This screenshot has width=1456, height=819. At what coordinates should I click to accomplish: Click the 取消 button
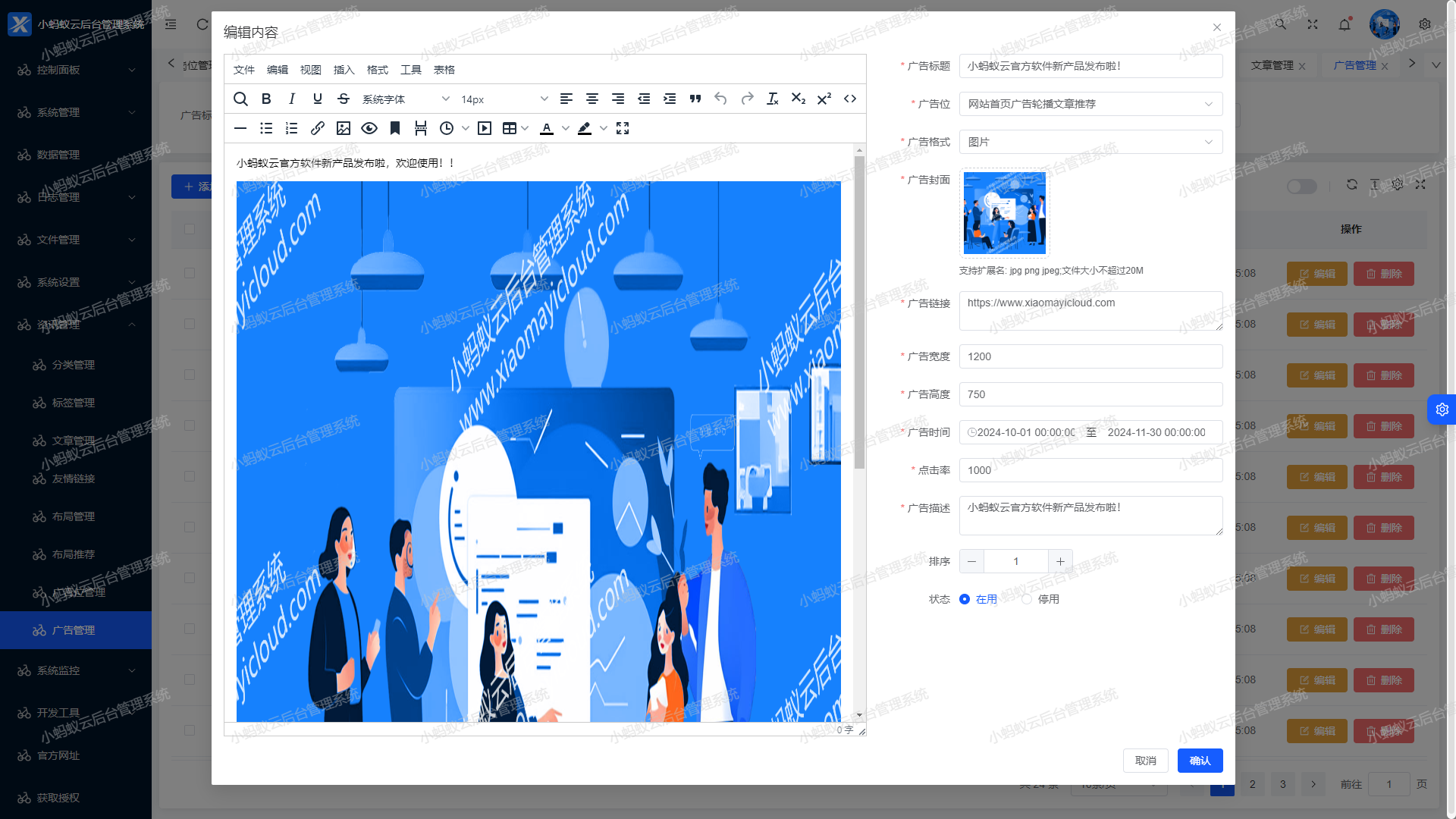click(1146, 761)
